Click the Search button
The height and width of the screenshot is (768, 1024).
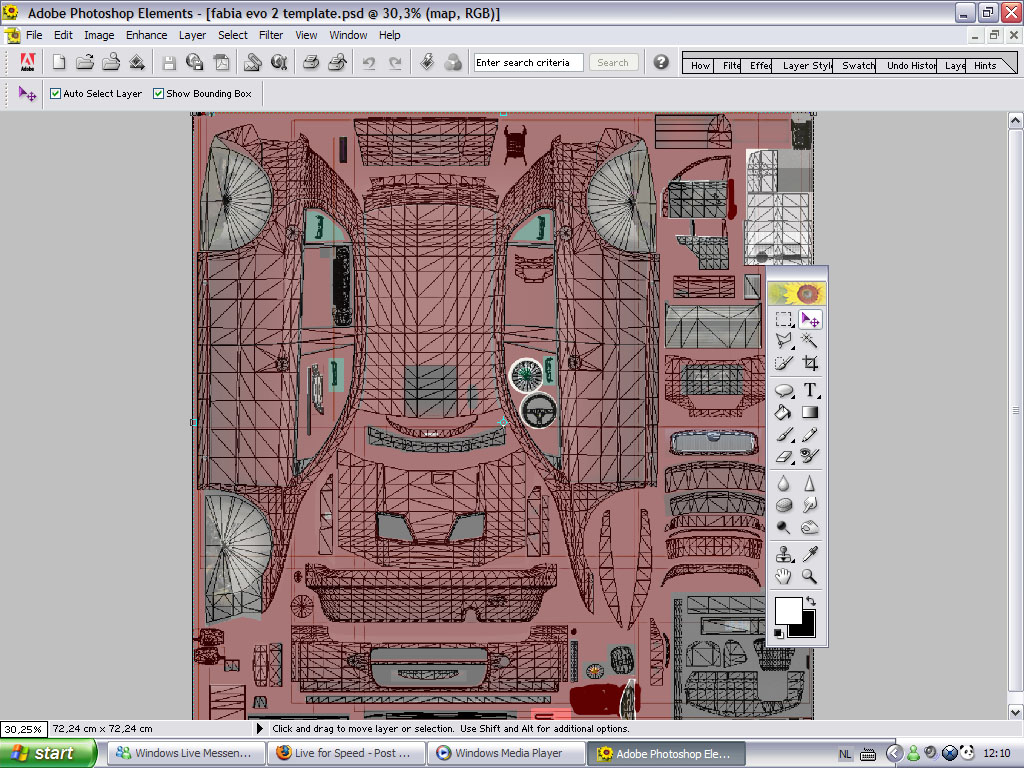click(x=613, y=62)
